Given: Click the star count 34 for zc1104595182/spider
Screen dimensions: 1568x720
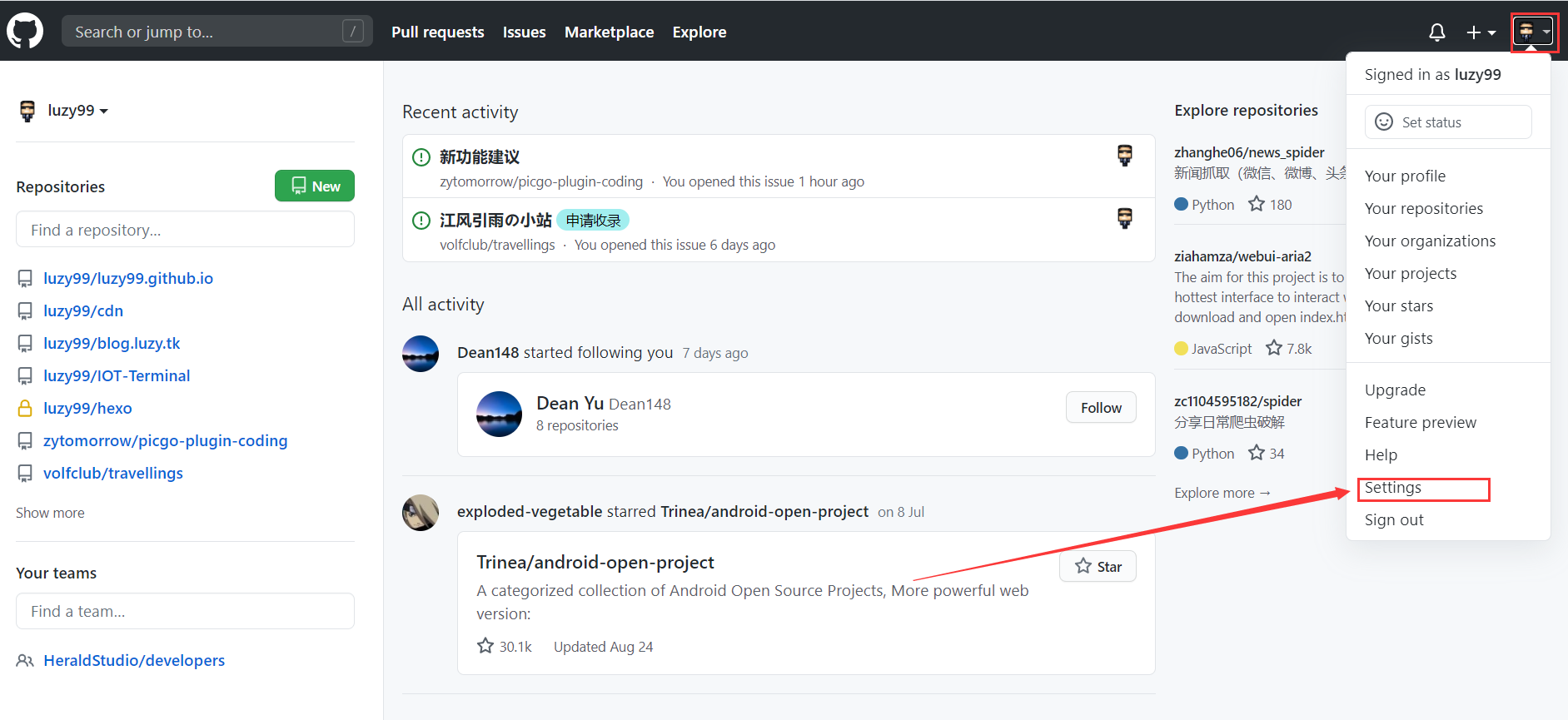Looking at the screenshot, I should point(1266,453).
